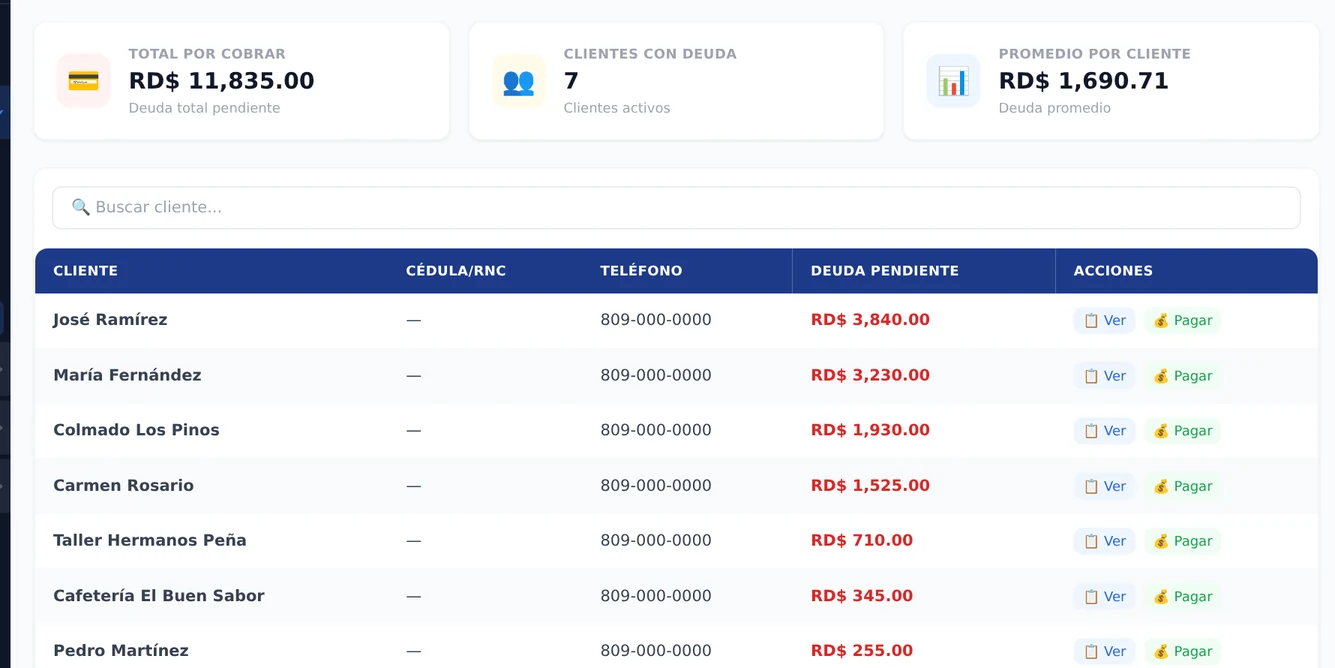This screenshot has height=668, width=1335.
Task: Click the RD$ 255.00 debt amount
Action: (x=862, y=650)
